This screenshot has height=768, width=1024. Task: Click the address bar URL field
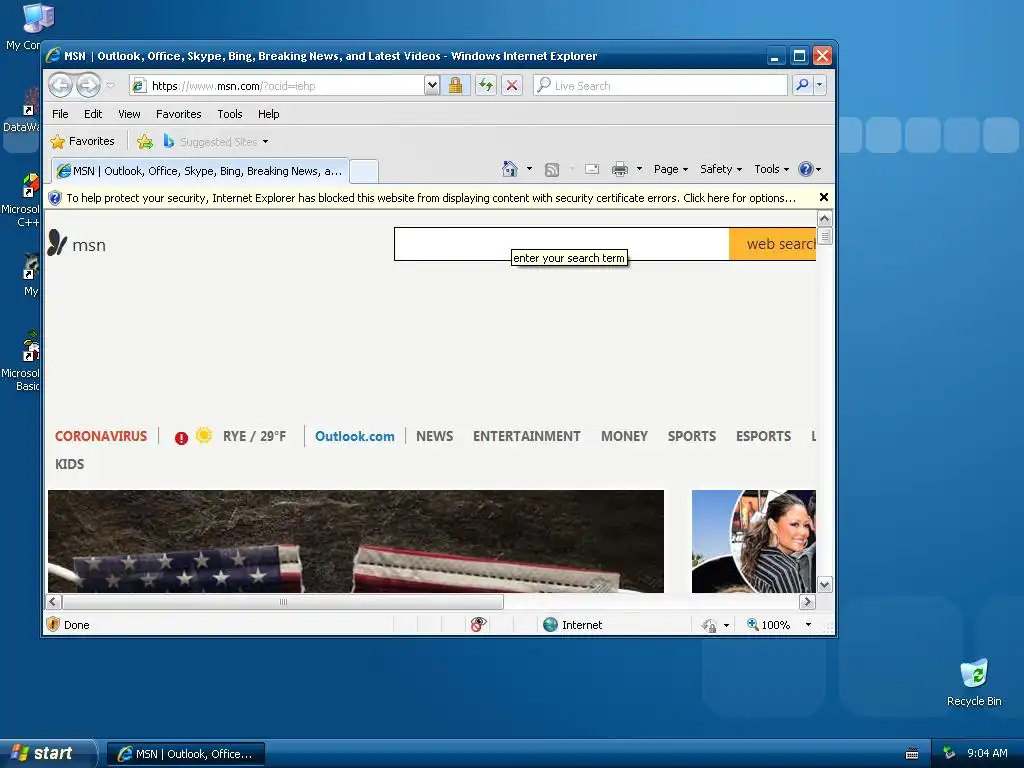click(277, 86)
